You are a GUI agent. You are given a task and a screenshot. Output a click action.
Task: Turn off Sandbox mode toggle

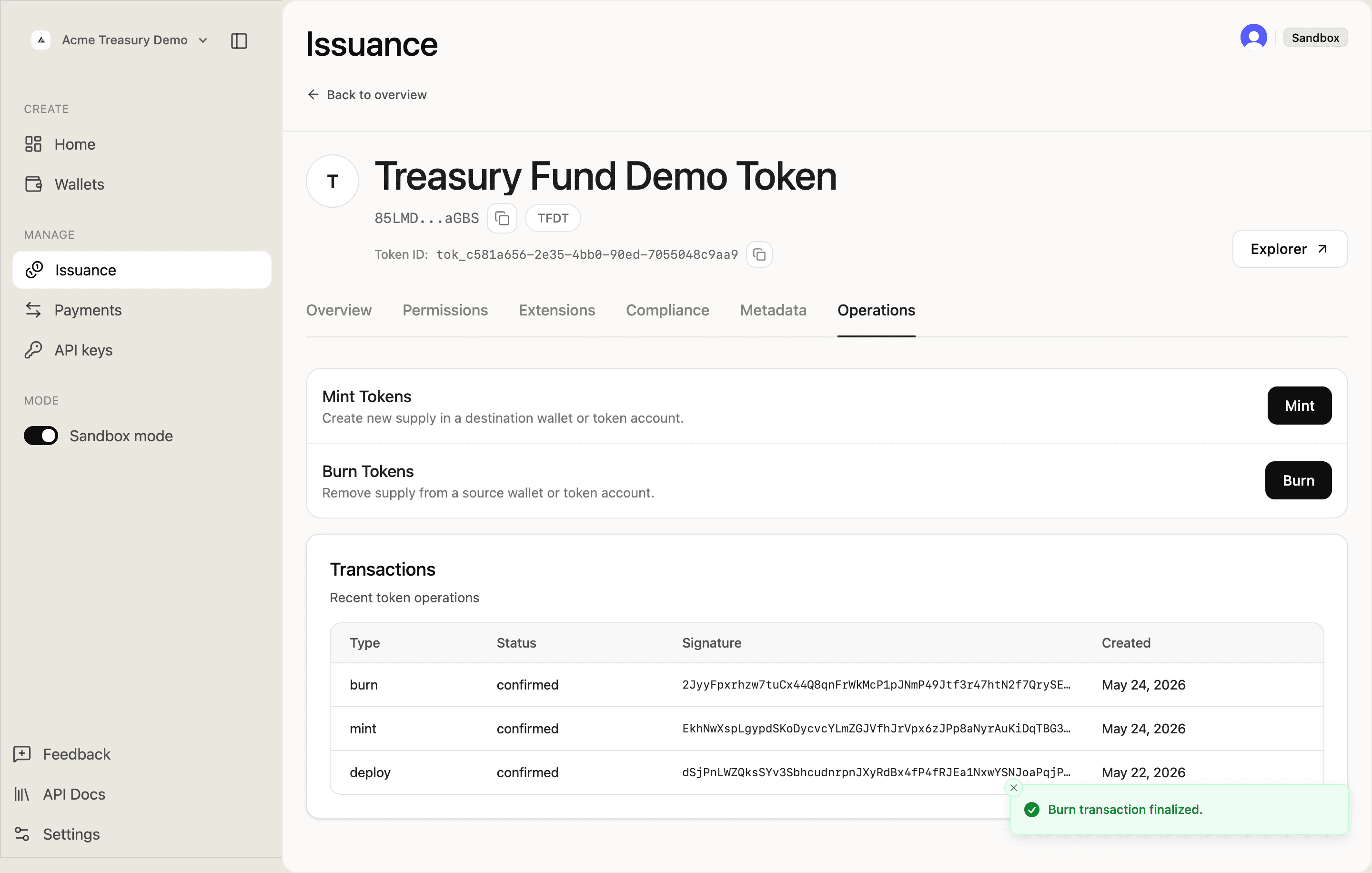tap(40, 436)
